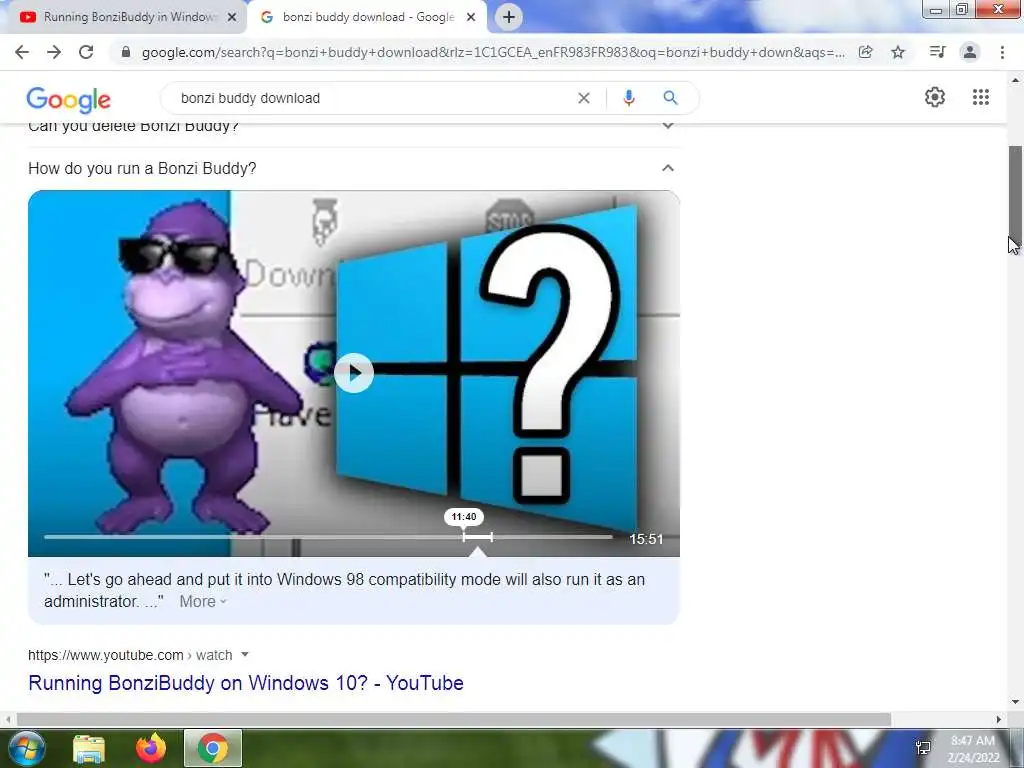
Task: Launch Firefox from the taskbar
Action: (x=151, y=748)
